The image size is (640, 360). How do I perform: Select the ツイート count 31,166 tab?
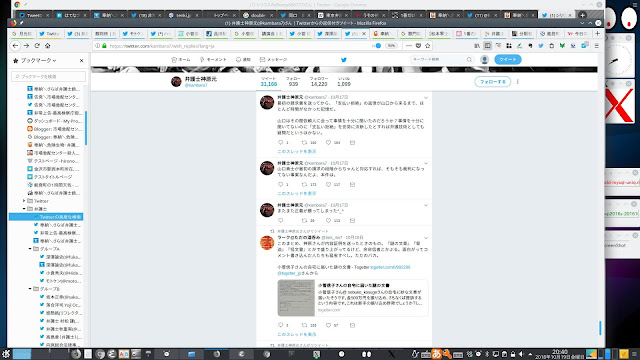pyautogui.click(x=269, y=82)
